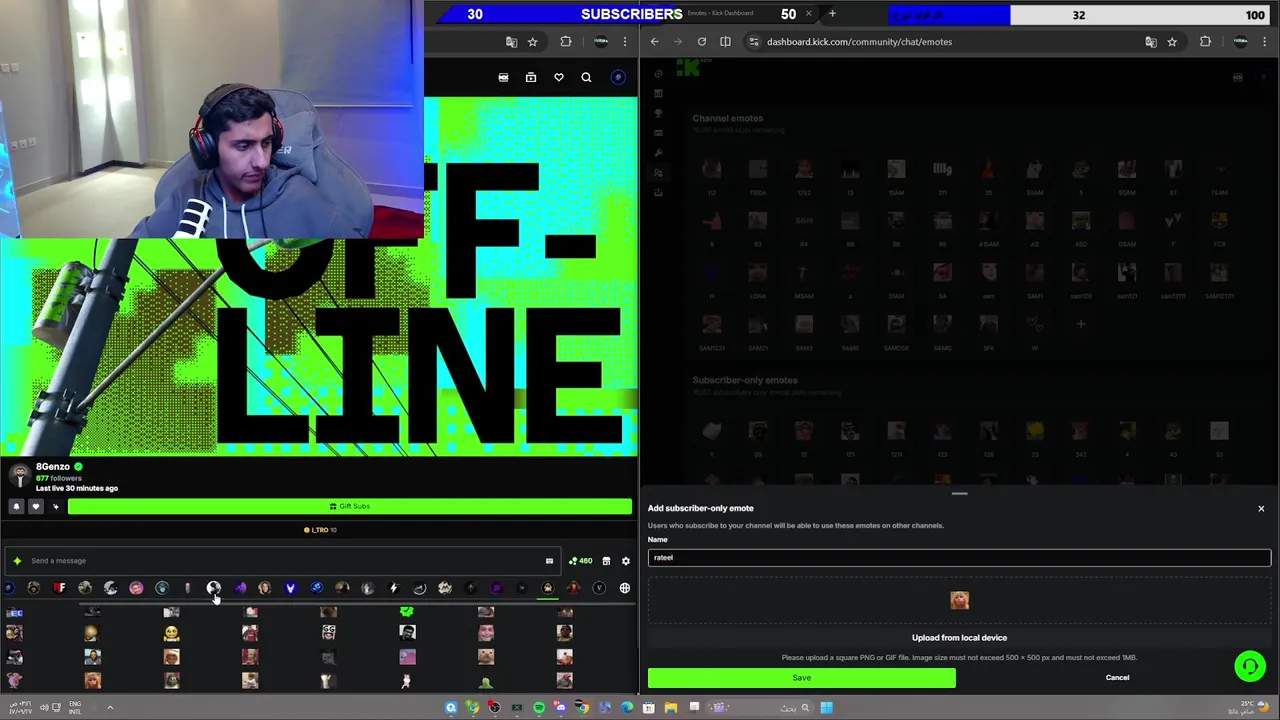Click the sparkle button beside the heart

[55, 506]
